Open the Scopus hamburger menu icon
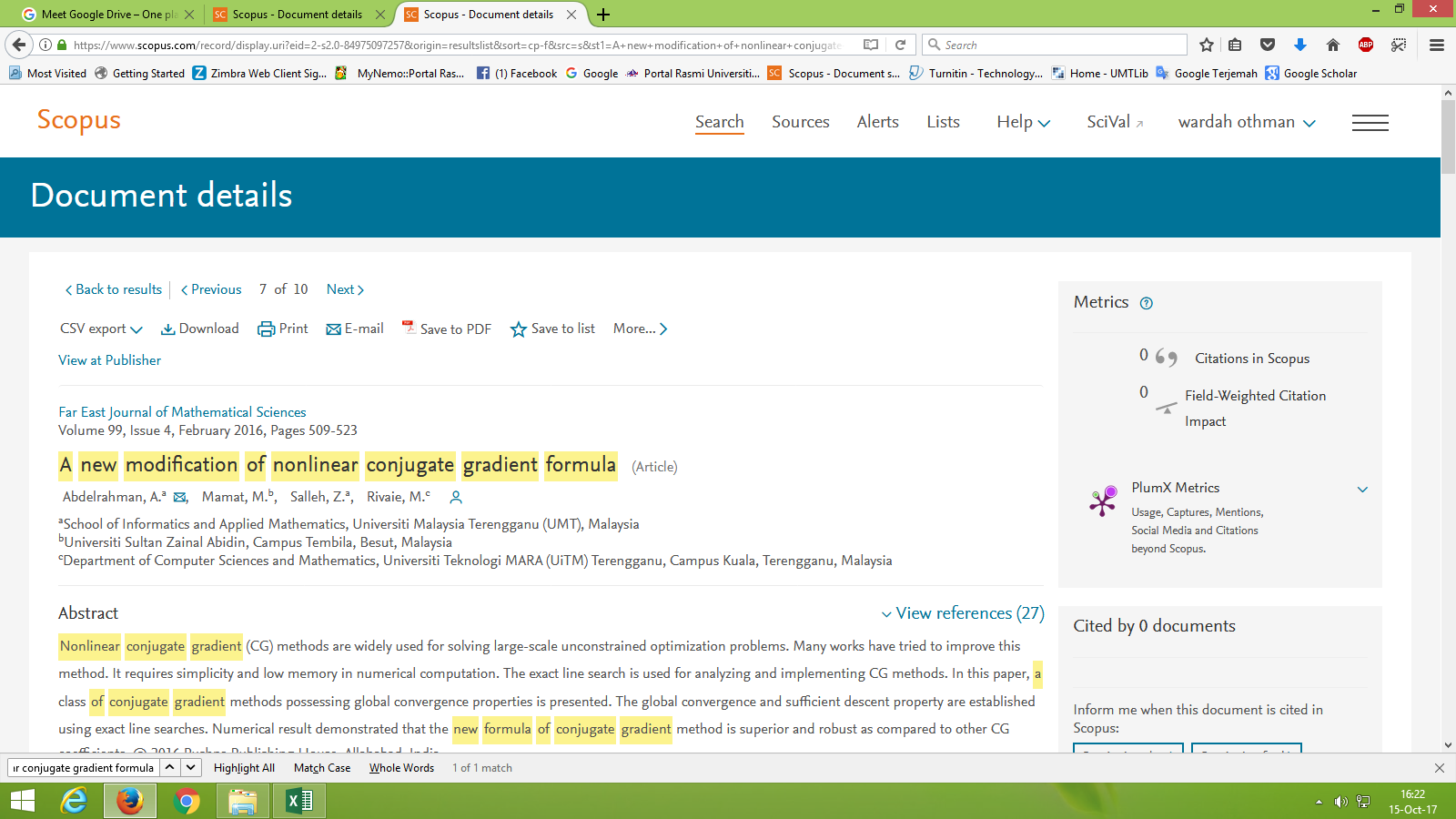This screenshot has width=1456, height=819. point(1370,123)
